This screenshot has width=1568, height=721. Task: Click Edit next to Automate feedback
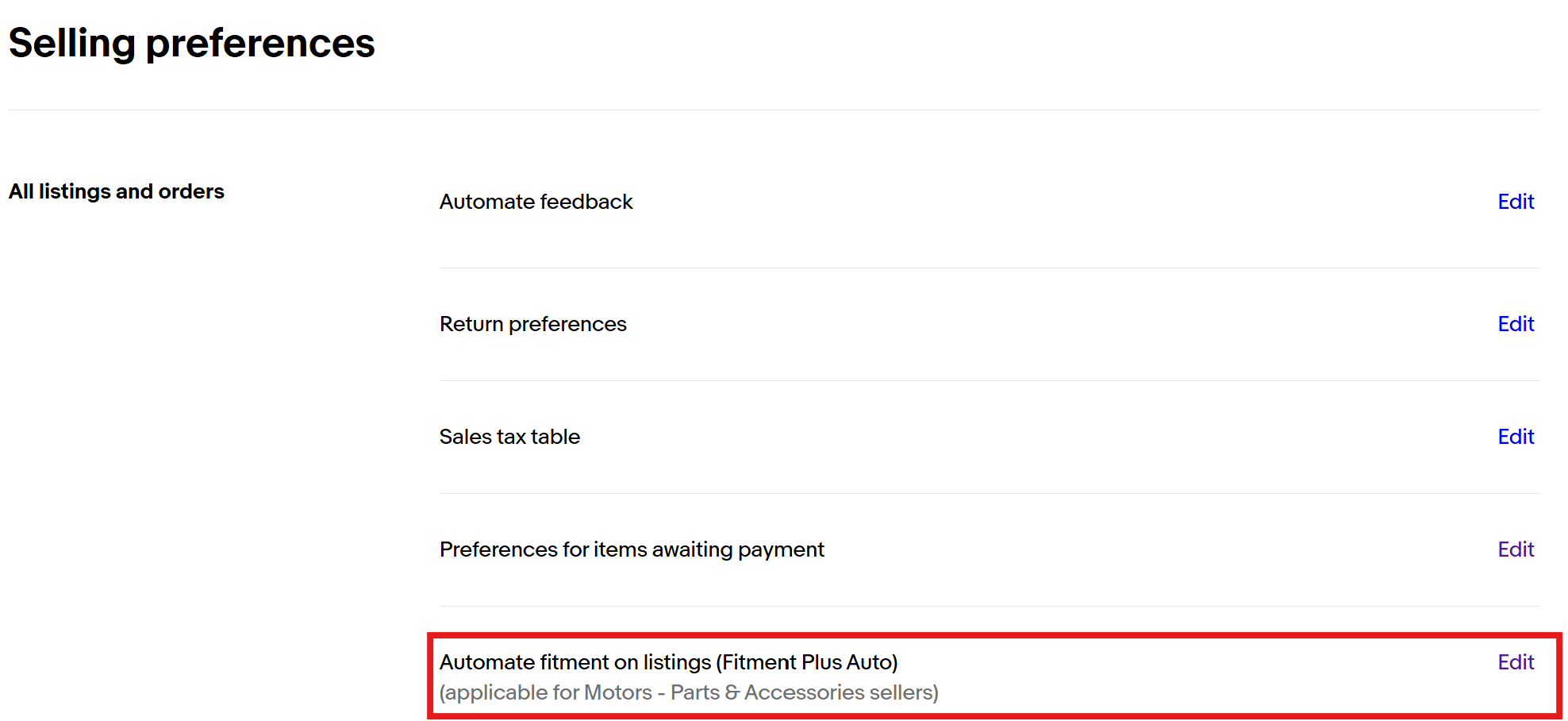[1515, 202]
